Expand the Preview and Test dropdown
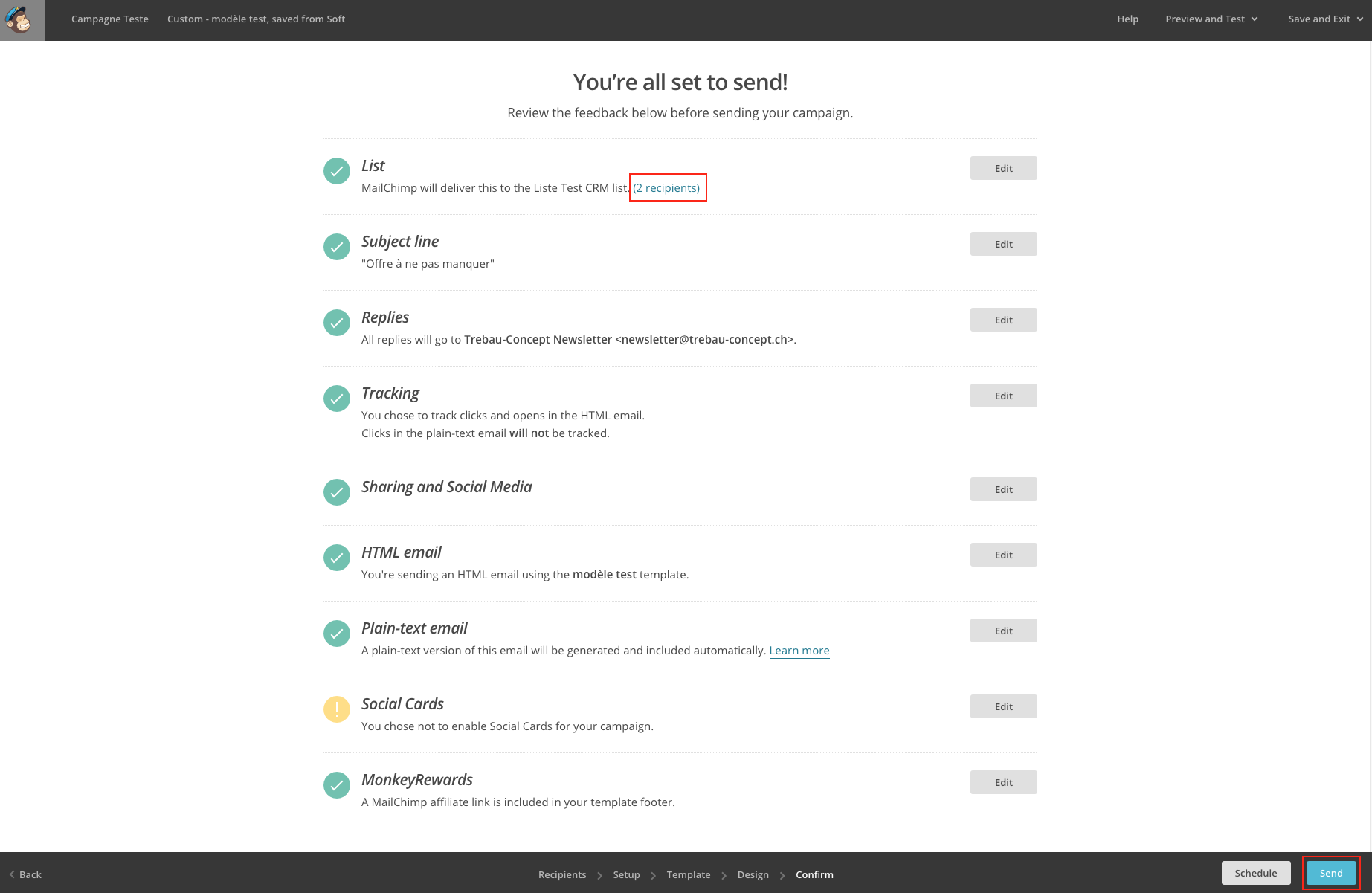Image resolution: width=1372 pixels, height=893 pixels. point(1211,19)
